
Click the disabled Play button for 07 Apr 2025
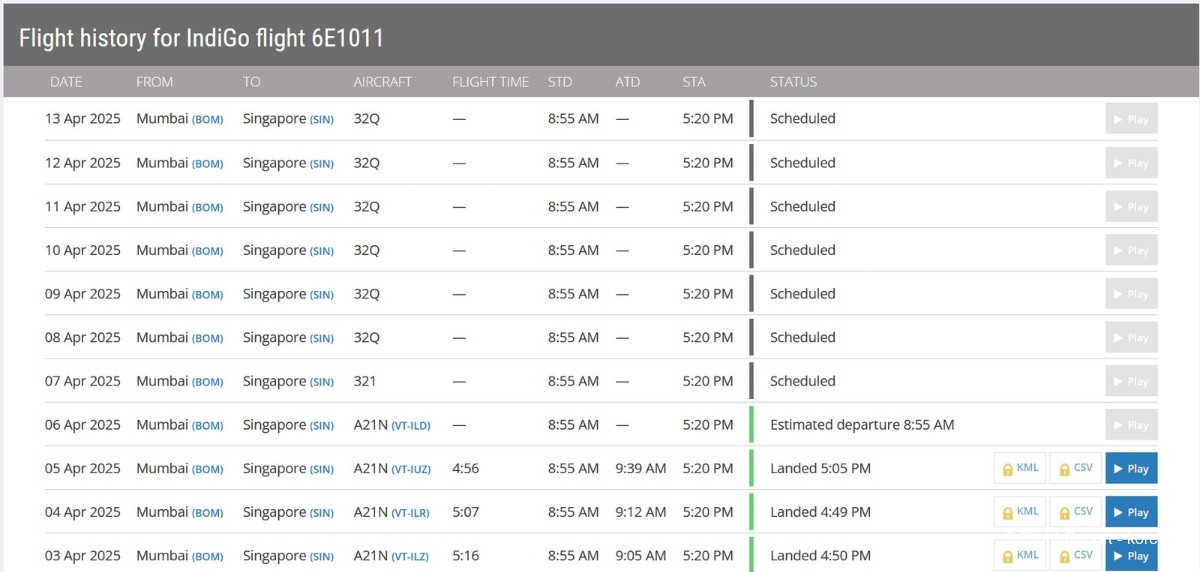click(1131, 381)
